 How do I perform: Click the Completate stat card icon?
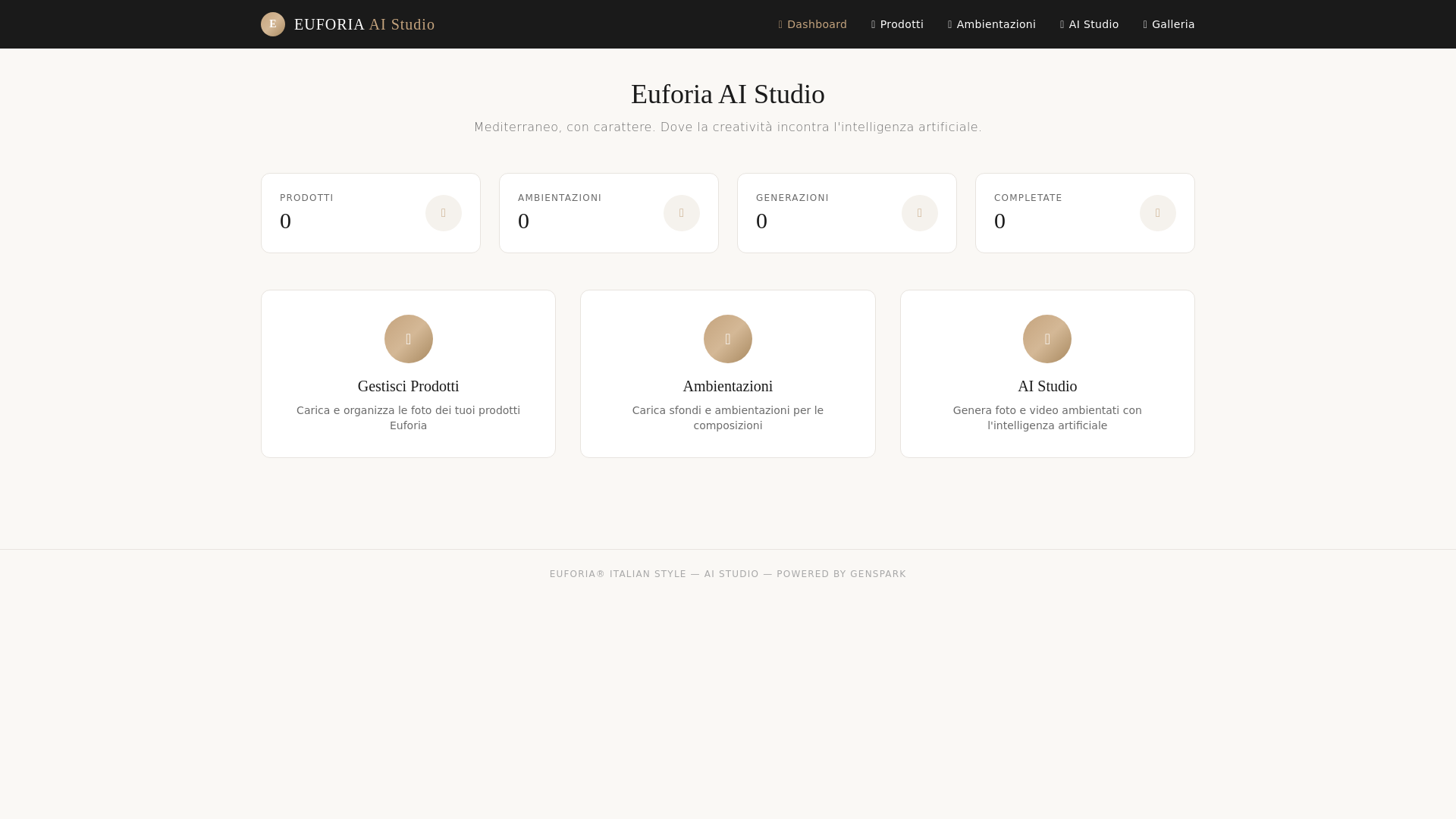click(1158, 213)
